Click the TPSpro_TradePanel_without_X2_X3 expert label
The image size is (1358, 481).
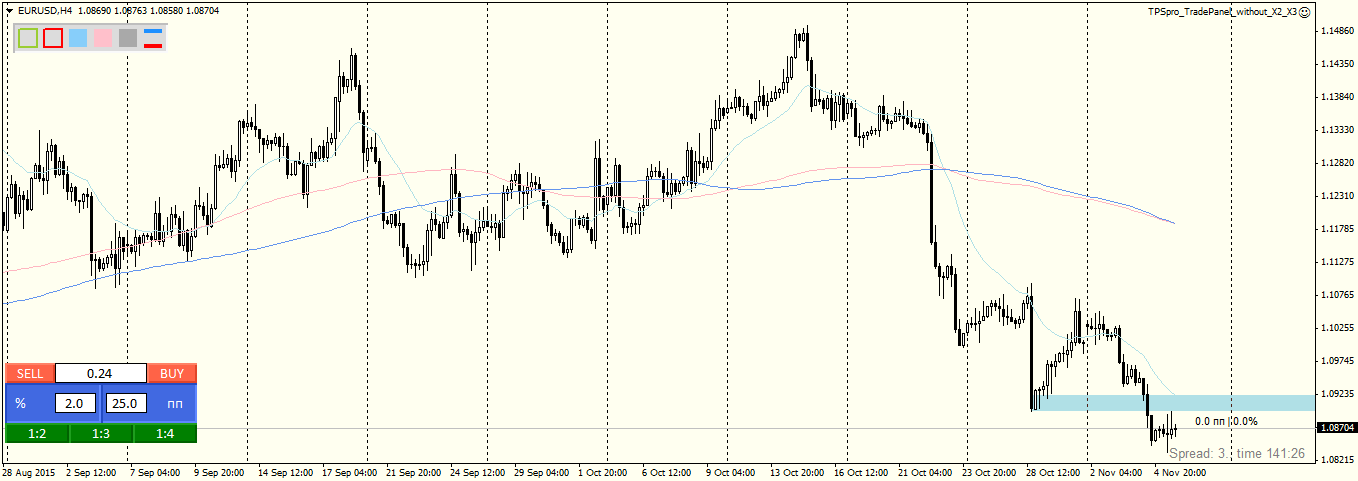point(1222,11)
